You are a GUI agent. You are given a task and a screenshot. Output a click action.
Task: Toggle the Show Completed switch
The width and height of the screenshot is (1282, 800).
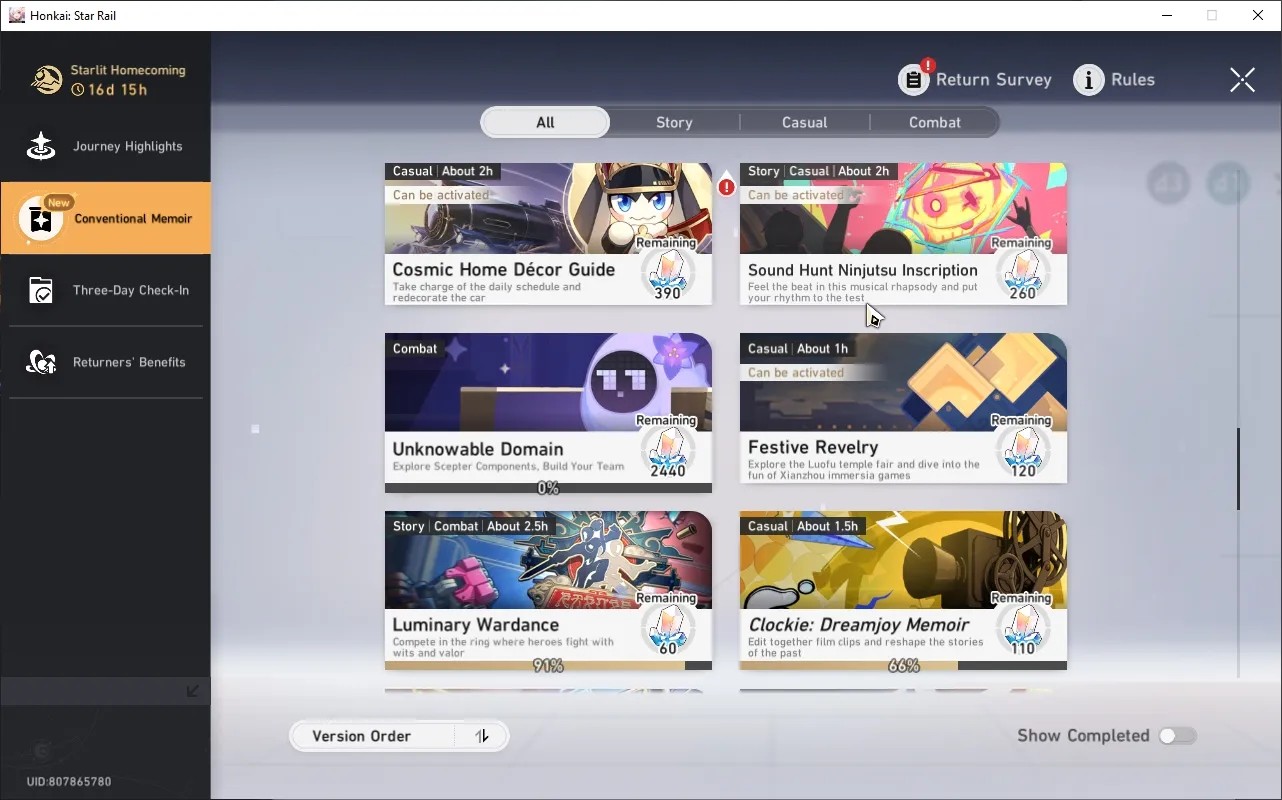[x=1177, y=736]
